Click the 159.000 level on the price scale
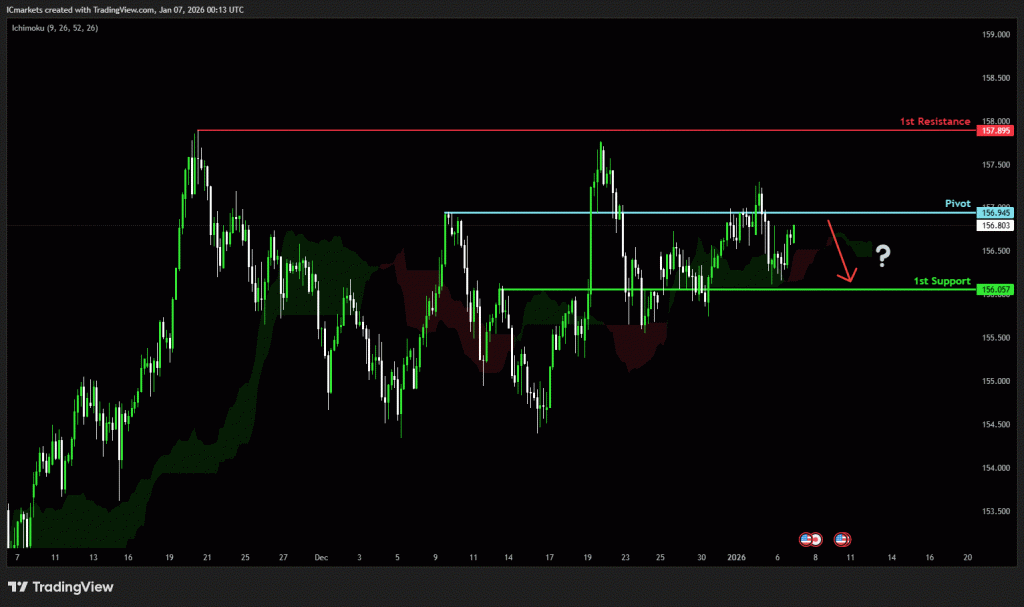This screenshot has height=607, width=1024. point(996,35)
